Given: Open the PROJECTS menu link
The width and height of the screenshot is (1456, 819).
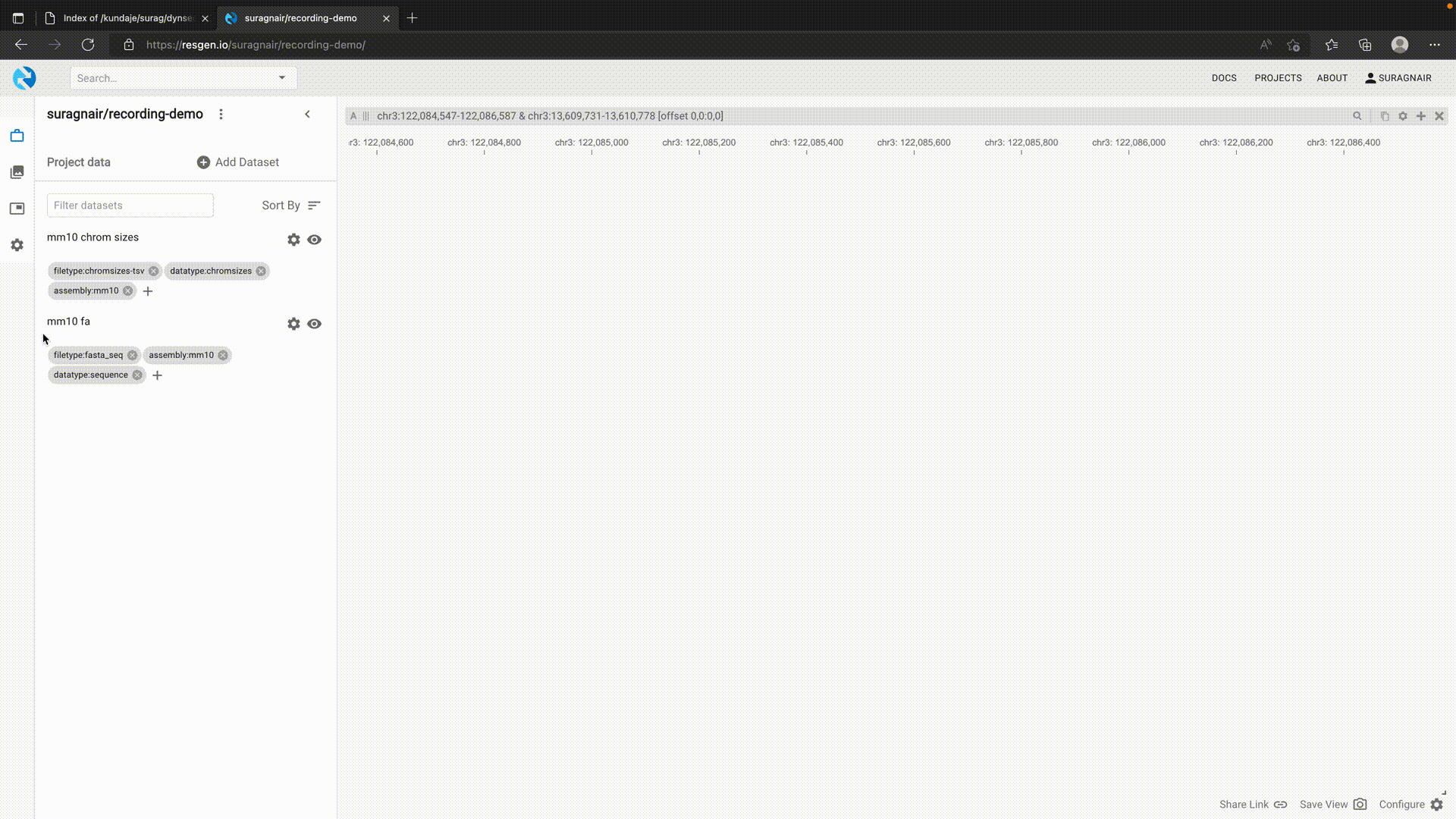Looking at the screenshot, I should tap(1278, 78).
